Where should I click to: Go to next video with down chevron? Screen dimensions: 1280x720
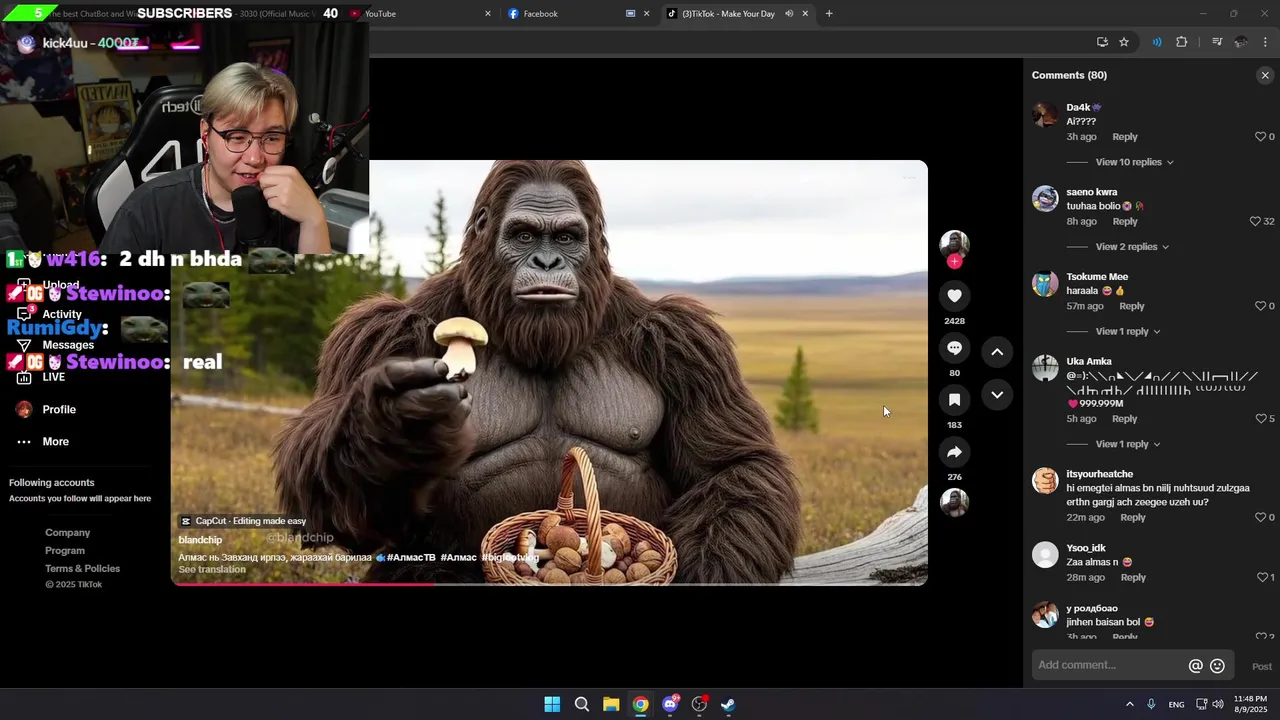[997, 395]
